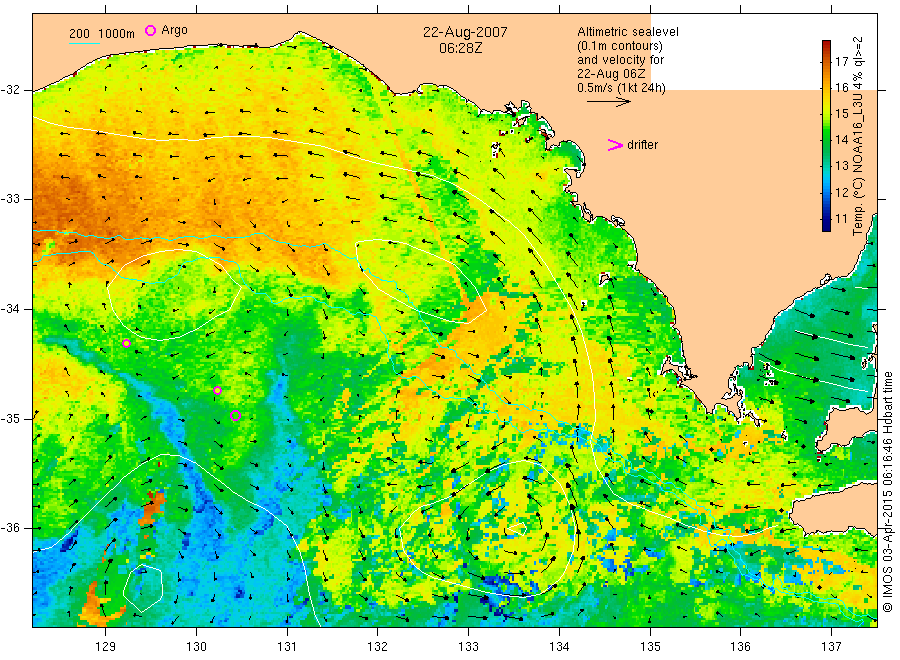Viewport: 900px width, 660px height.
Task: Click the 'Argo' legend label
Action: (x=174, y=30)
